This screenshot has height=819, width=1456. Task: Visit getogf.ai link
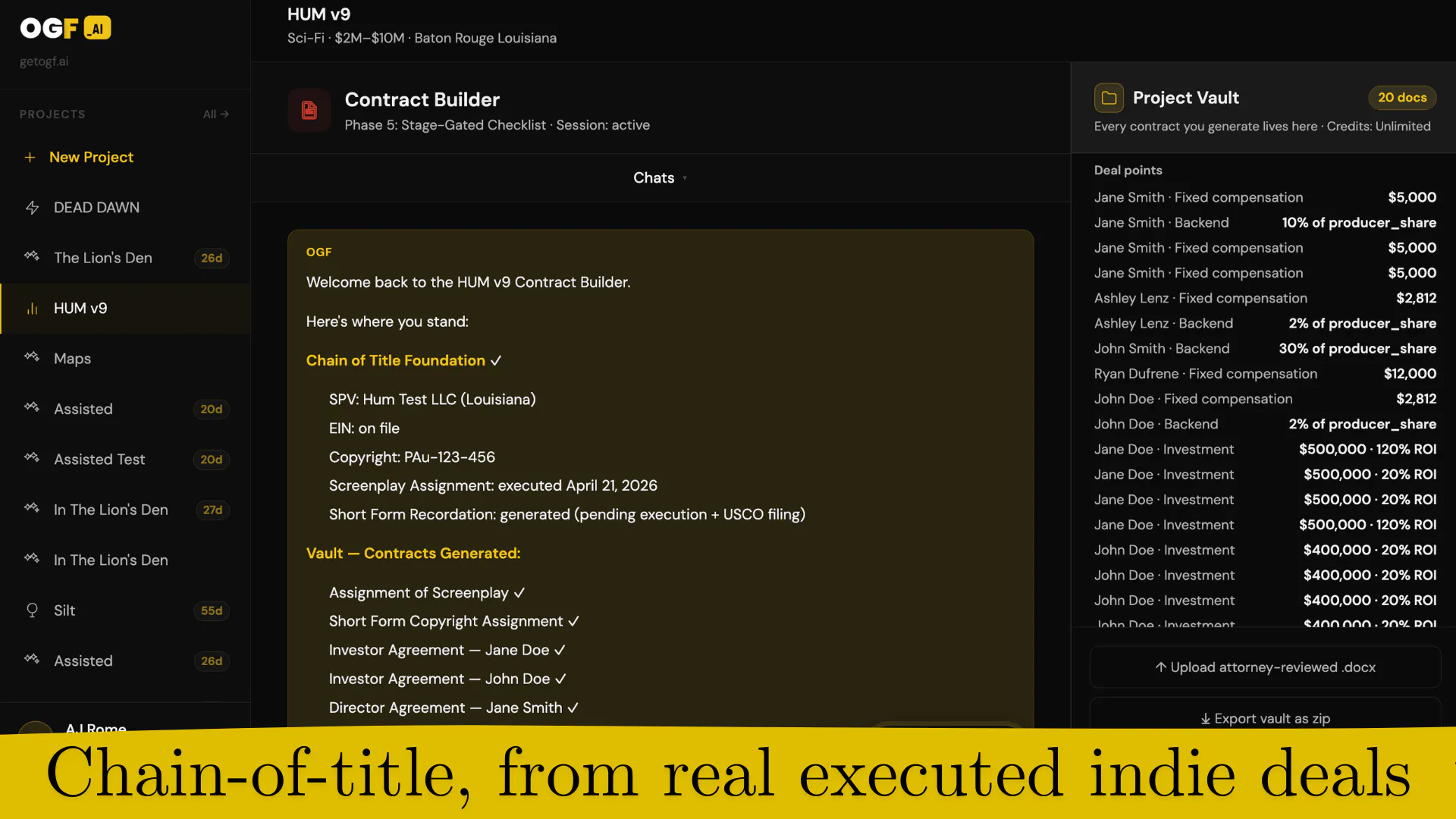[x=44, y=61]
